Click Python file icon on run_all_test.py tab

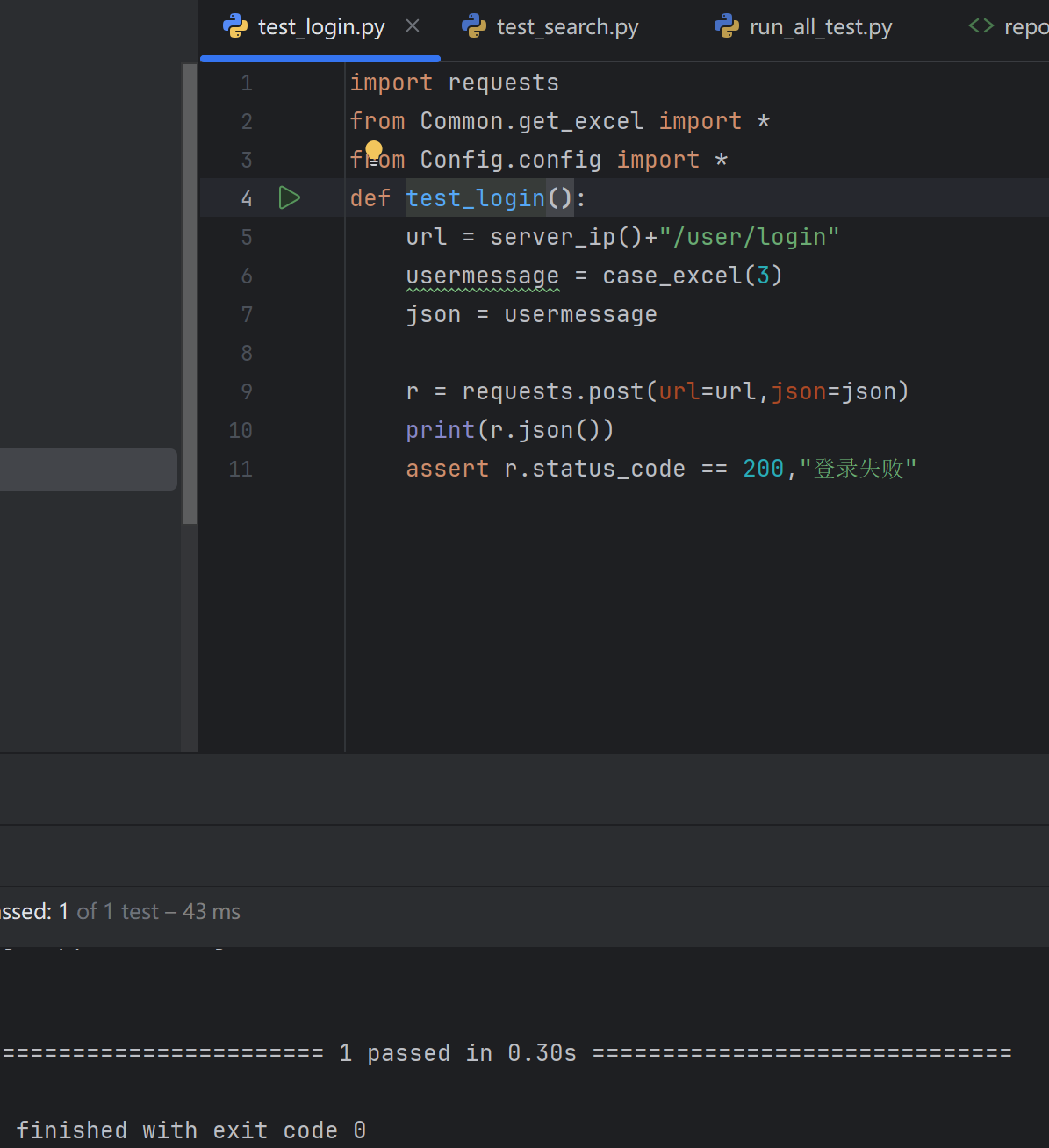click(x=727, y=26)
